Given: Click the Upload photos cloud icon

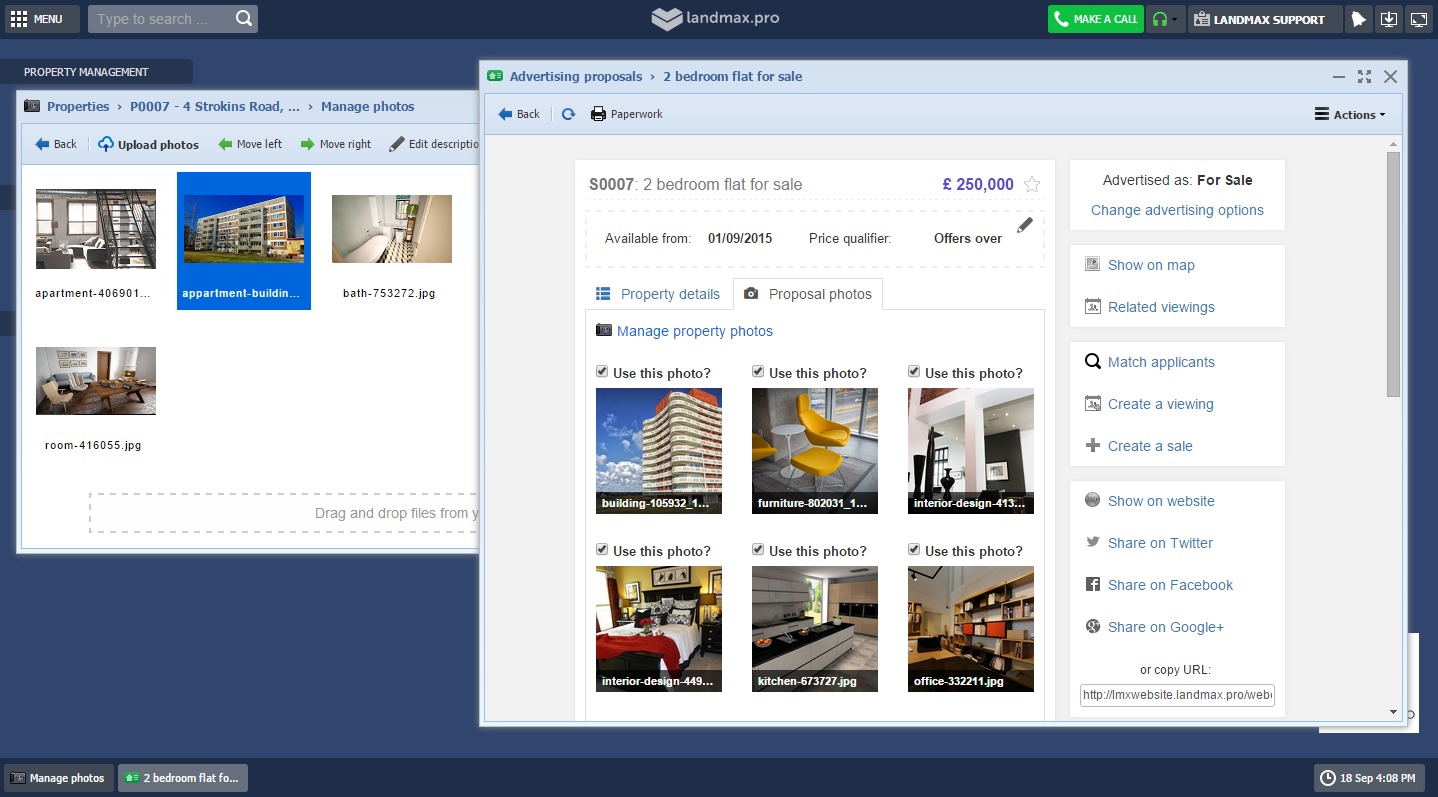Looking at the screenshot, I should [106, 144].
